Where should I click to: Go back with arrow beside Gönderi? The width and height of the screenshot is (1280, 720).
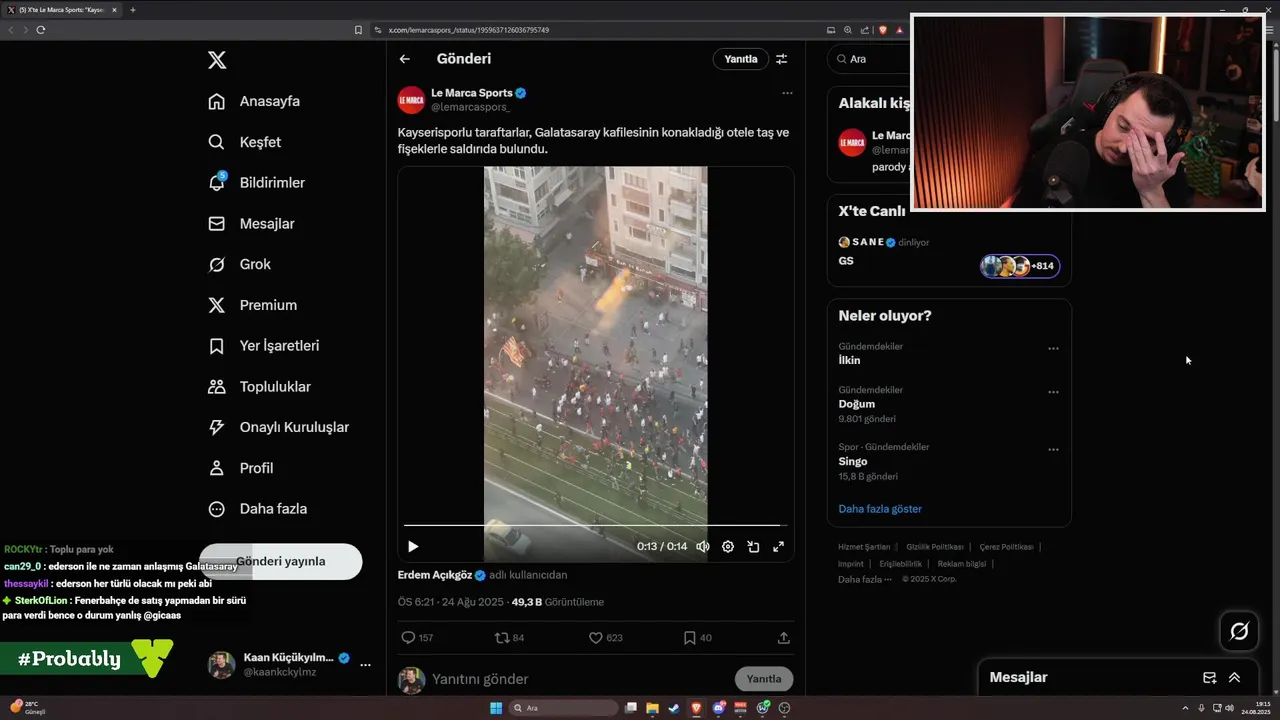pyautogui.click(x=405, y=59)
